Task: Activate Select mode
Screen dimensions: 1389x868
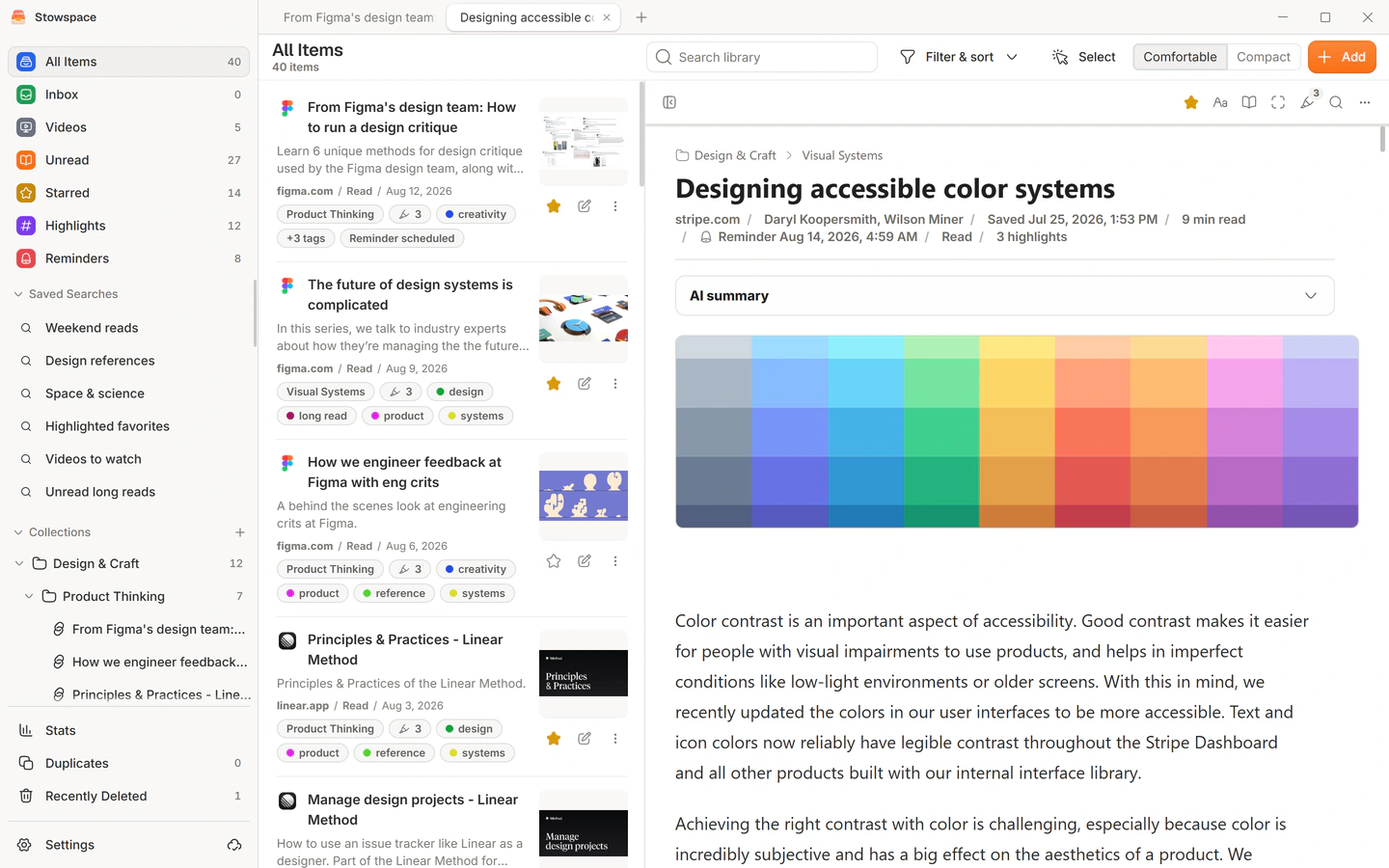Action: tap(1084, 57)
